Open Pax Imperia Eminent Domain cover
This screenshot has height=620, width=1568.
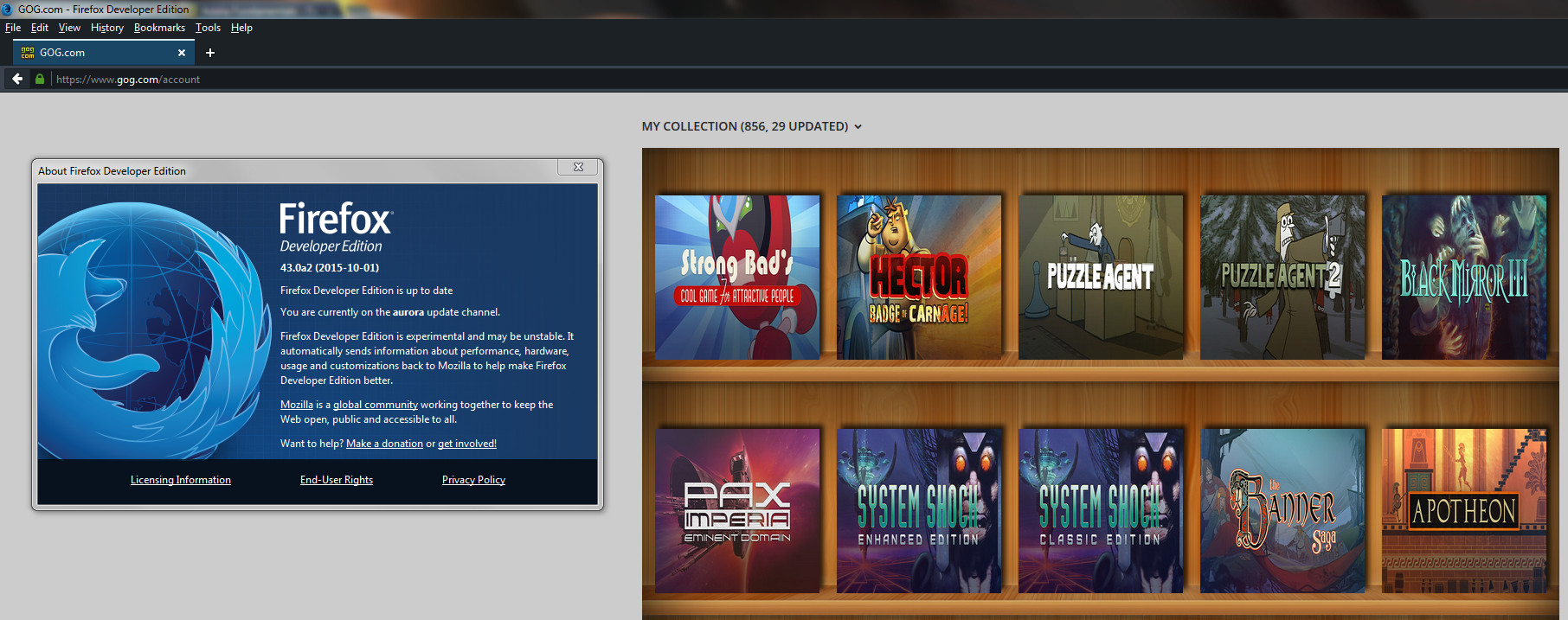coord(737,510)
